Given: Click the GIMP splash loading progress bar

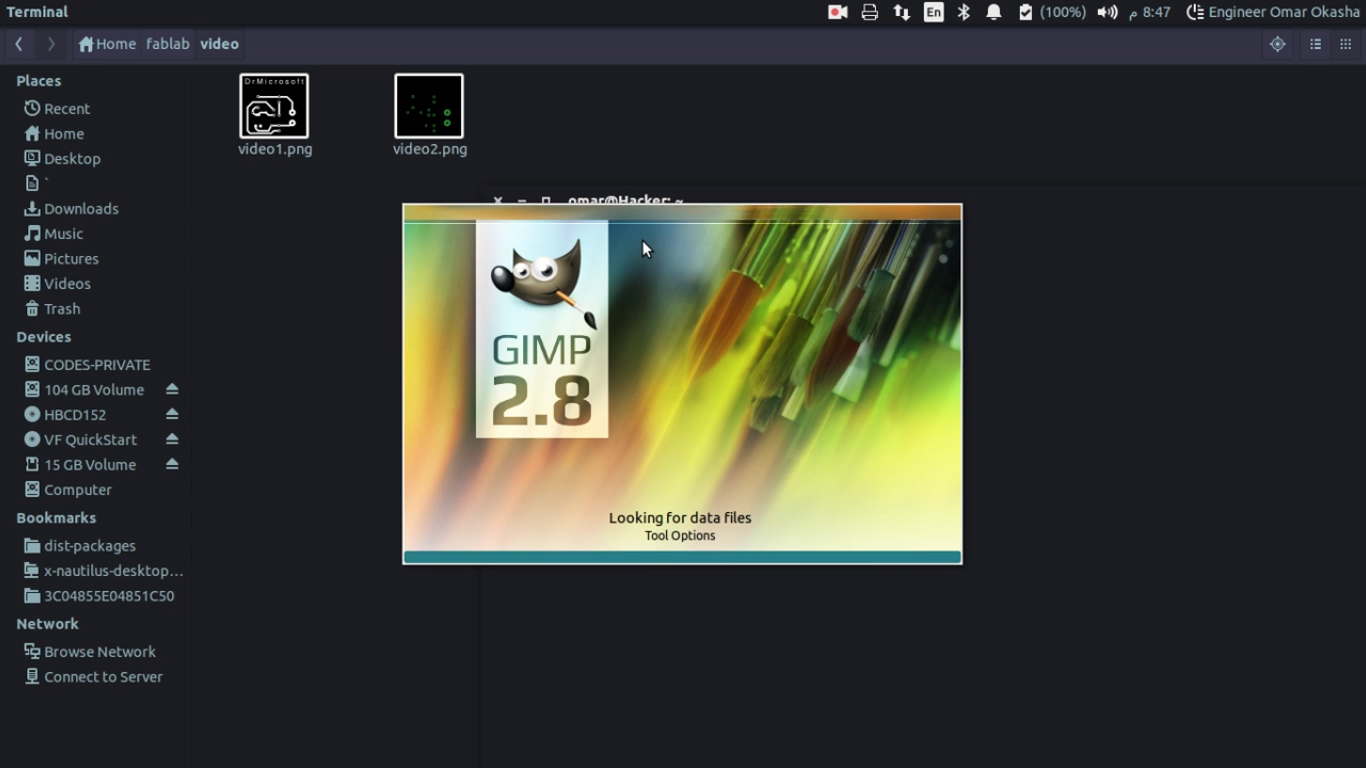Looking at the screenshot, I should pos(682,557).
